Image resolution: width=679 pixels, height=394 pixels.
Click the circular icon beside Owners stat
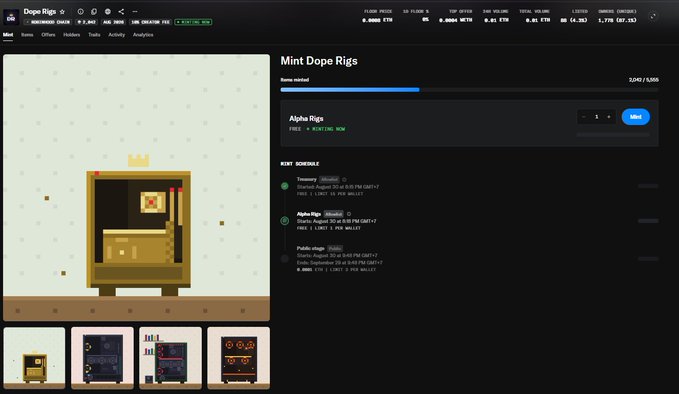pos(653,16)
